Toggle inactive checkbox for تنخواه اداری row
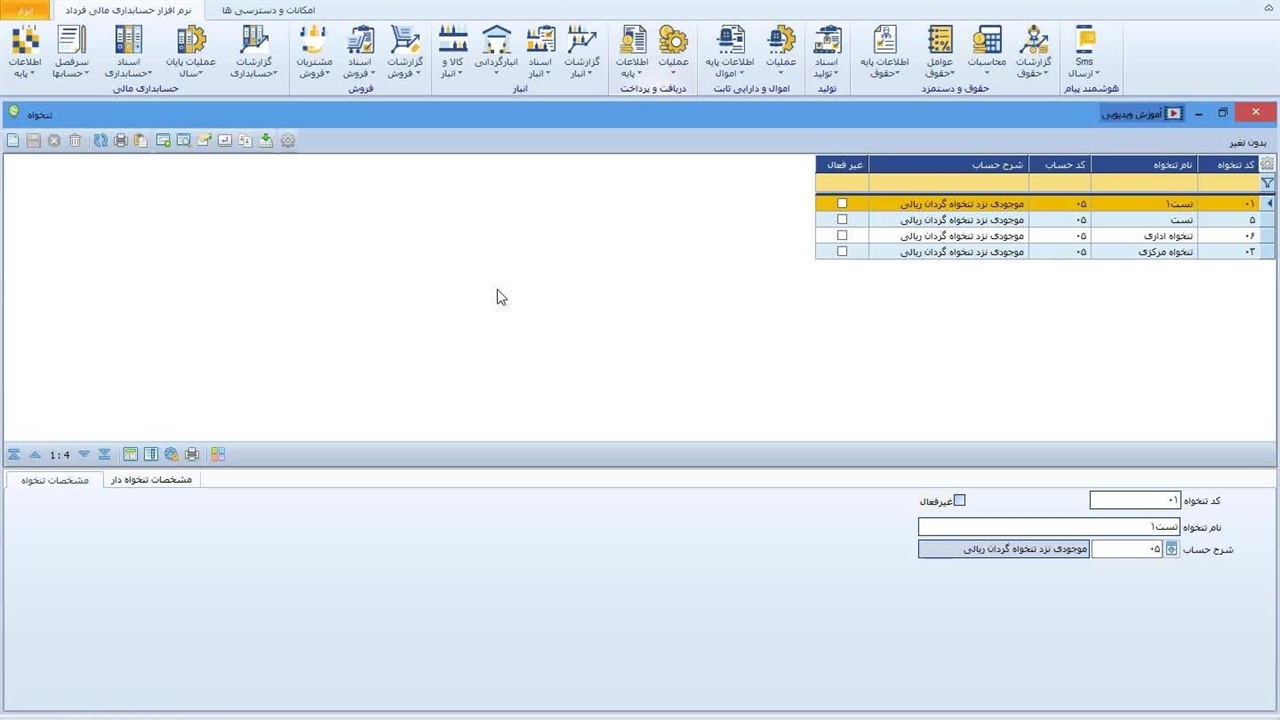Viewport: 1280px width, 720px height. (x=842, y=236)
